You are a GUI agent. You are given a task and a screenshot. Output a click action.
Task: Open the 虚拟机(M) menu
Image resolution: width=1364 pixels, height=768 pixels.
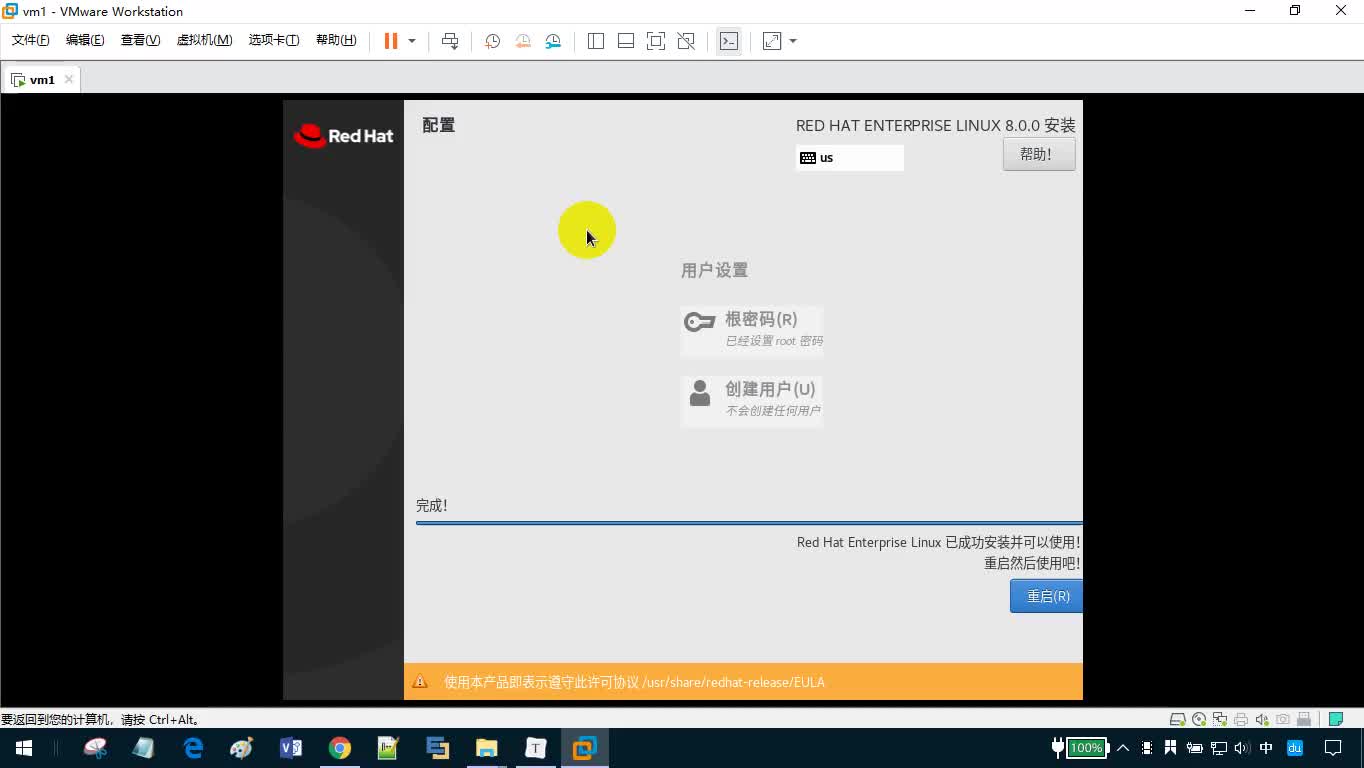click(204, 40)
